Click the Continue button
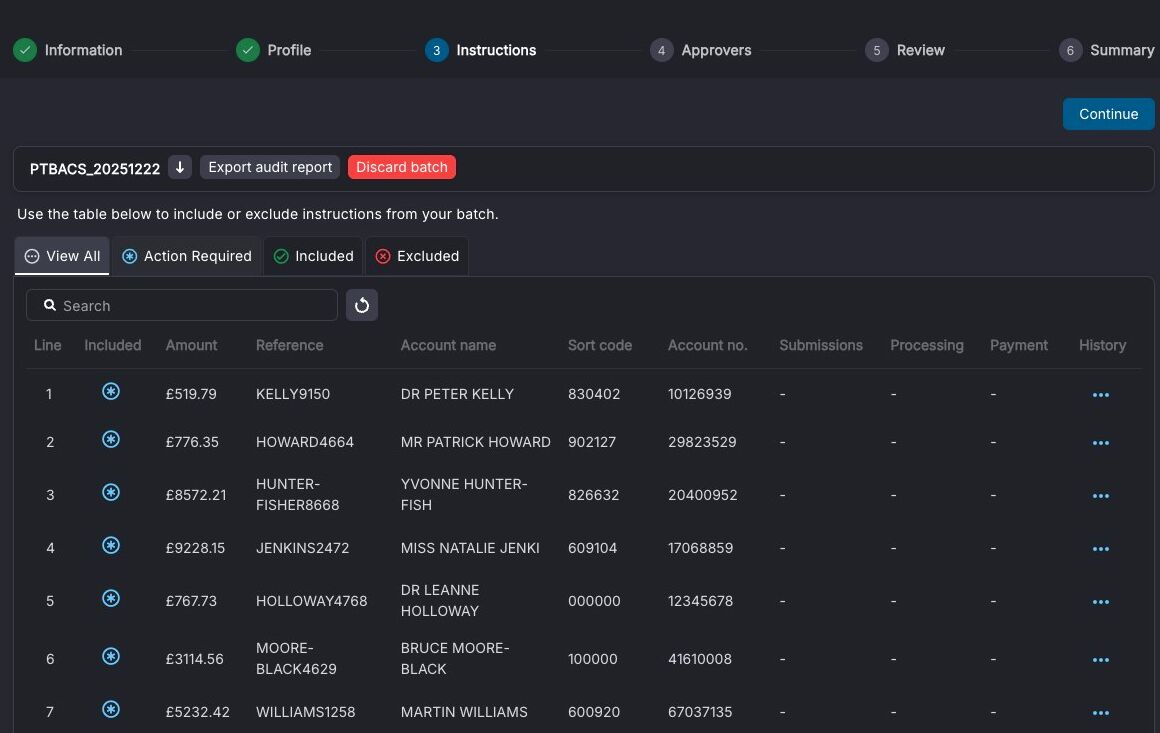Image resolution: width=1160 pixels, height=733 pixels. click(1108, 114)
